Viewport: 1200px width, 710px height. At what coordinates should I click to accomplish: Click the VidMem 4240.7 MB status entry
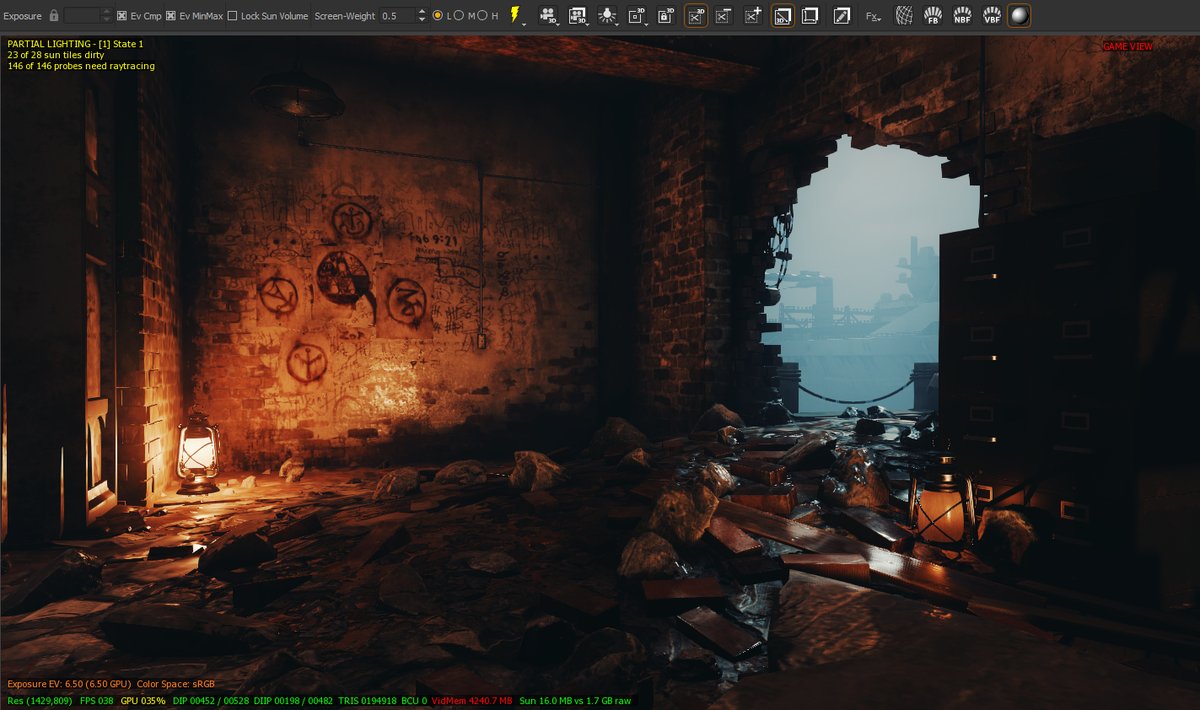point(472,700)
